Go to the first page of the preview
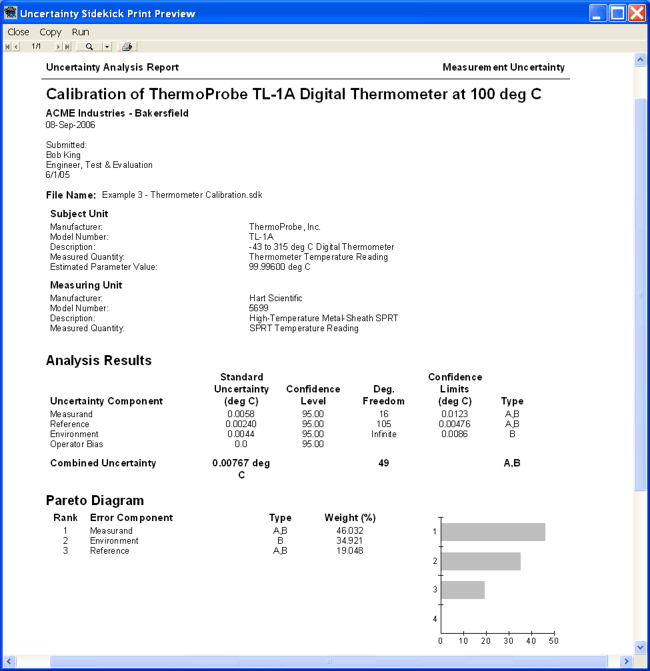The image size is (650, 671). 8,47
